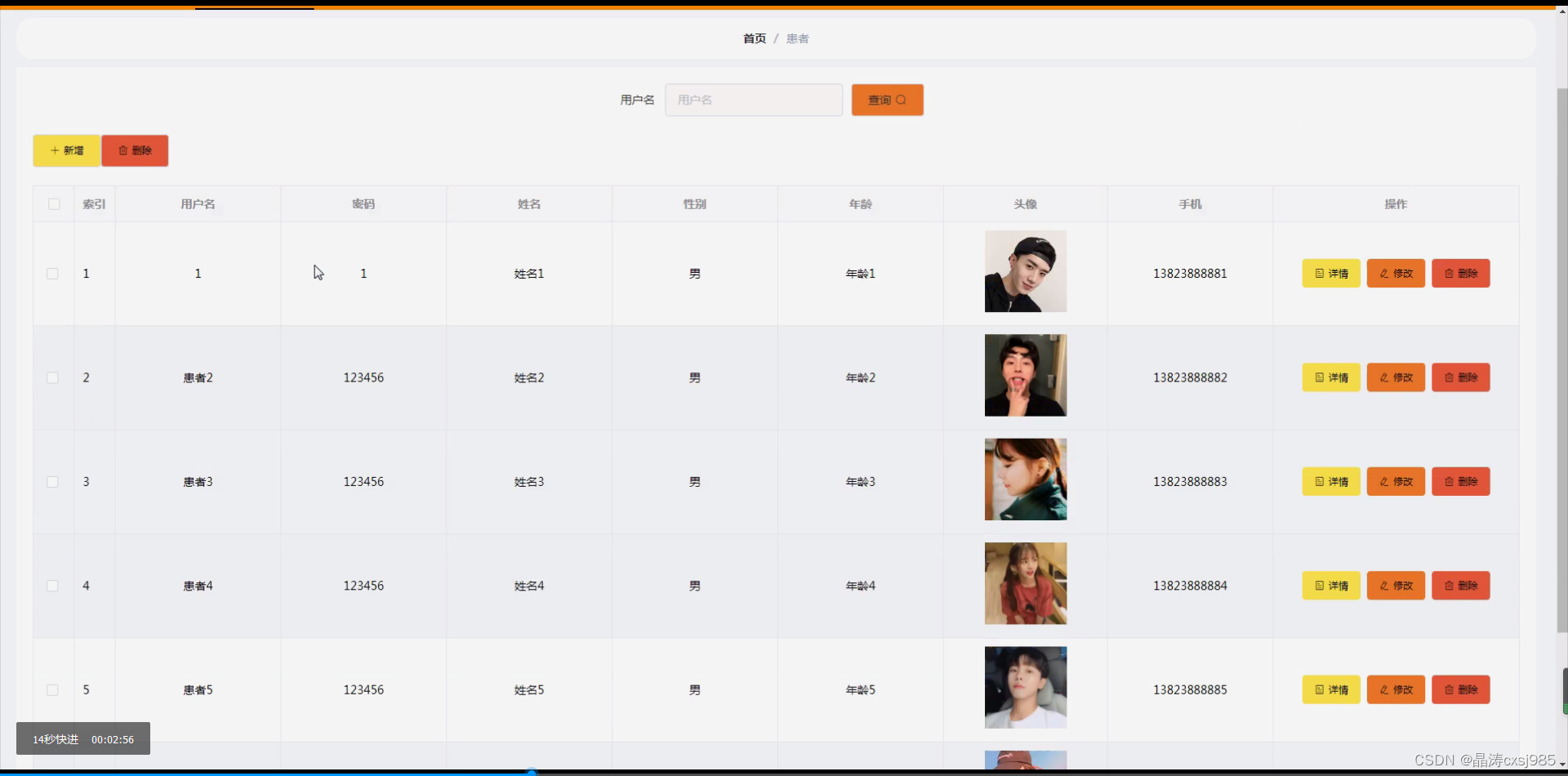This screenshot has height=776, width=1568.
Task: Click the age cell 年龄3
Action: tap(861, 482)
